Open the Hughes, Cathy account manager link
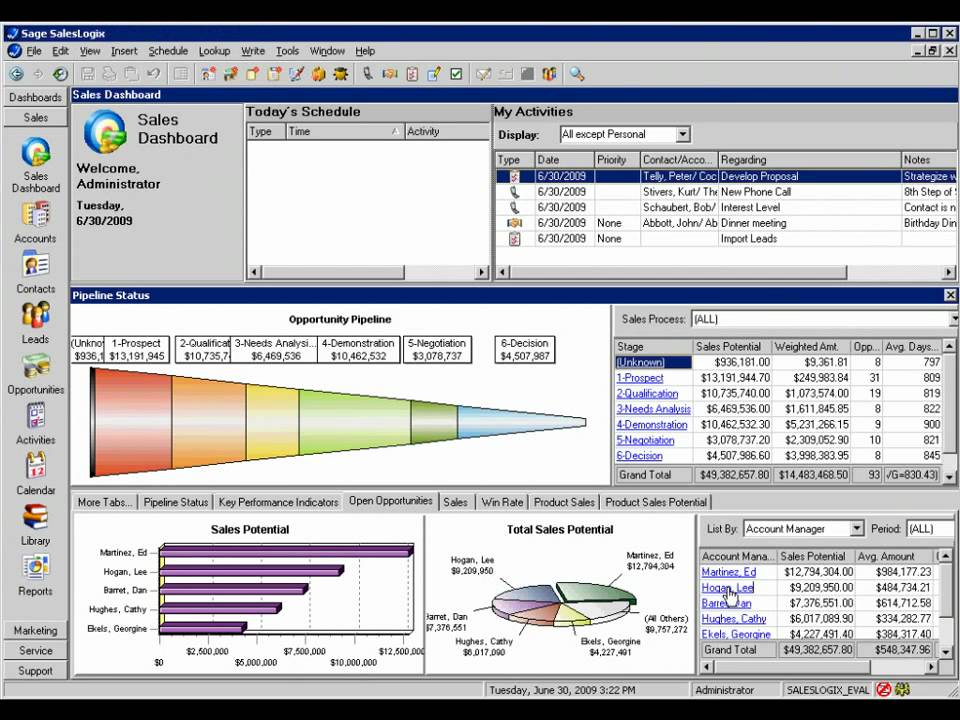This screenshot has width=960, height=720. click(733, 618)
